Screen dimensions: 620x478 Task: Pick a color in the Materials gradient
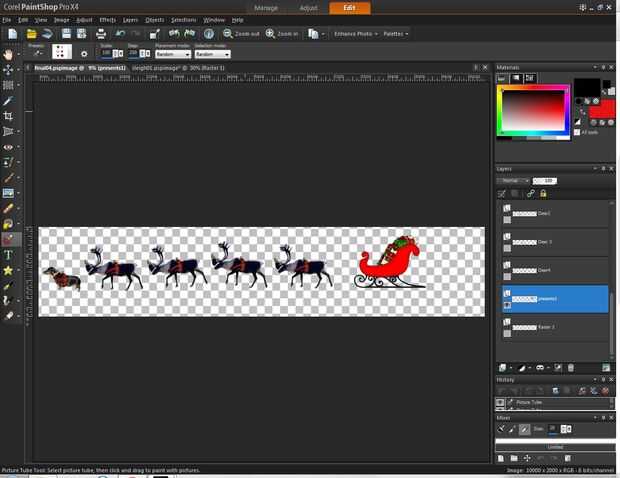pos(533,111)
